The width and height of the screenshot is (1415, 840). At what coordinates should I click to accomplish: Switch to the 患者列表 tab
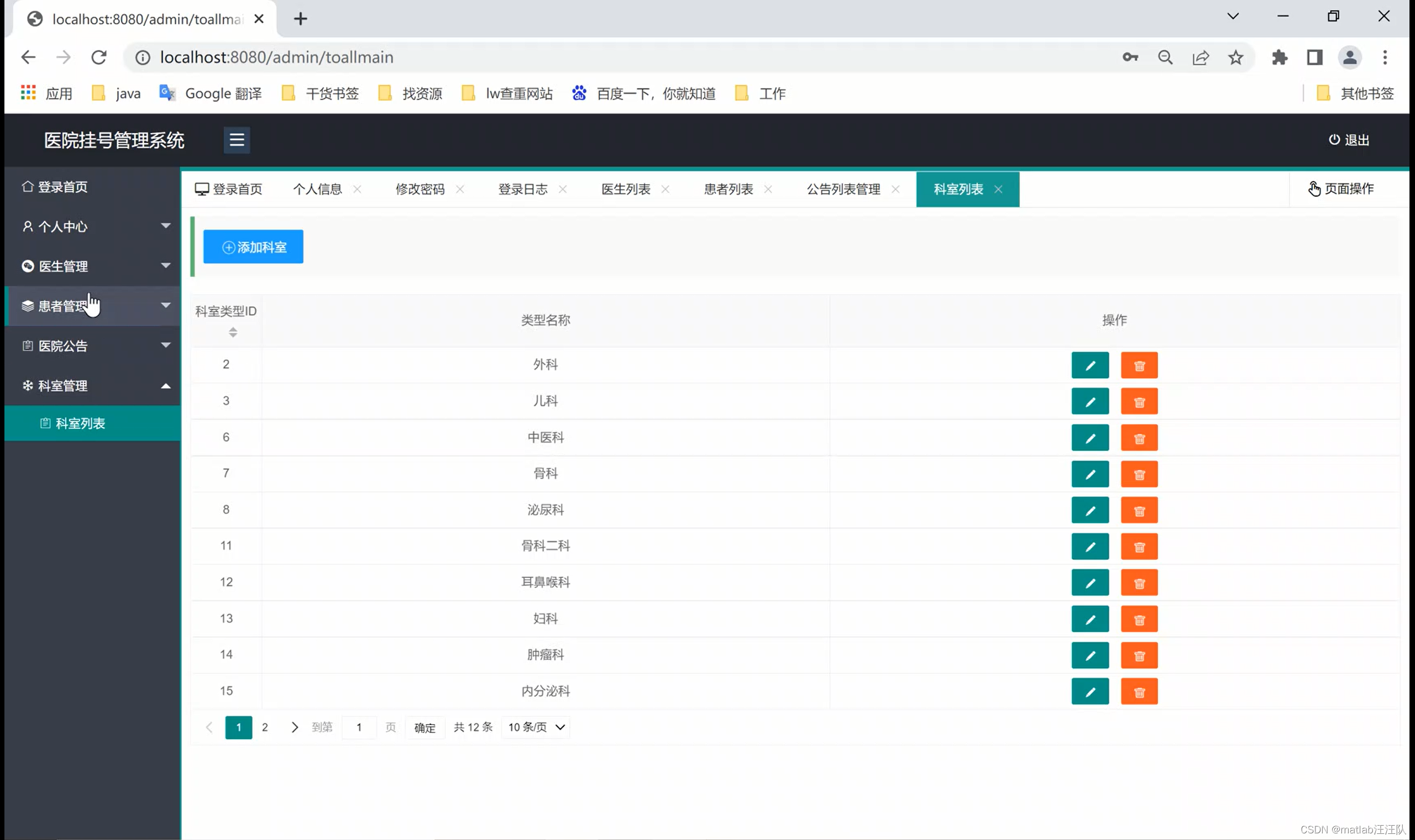(728, 189)
